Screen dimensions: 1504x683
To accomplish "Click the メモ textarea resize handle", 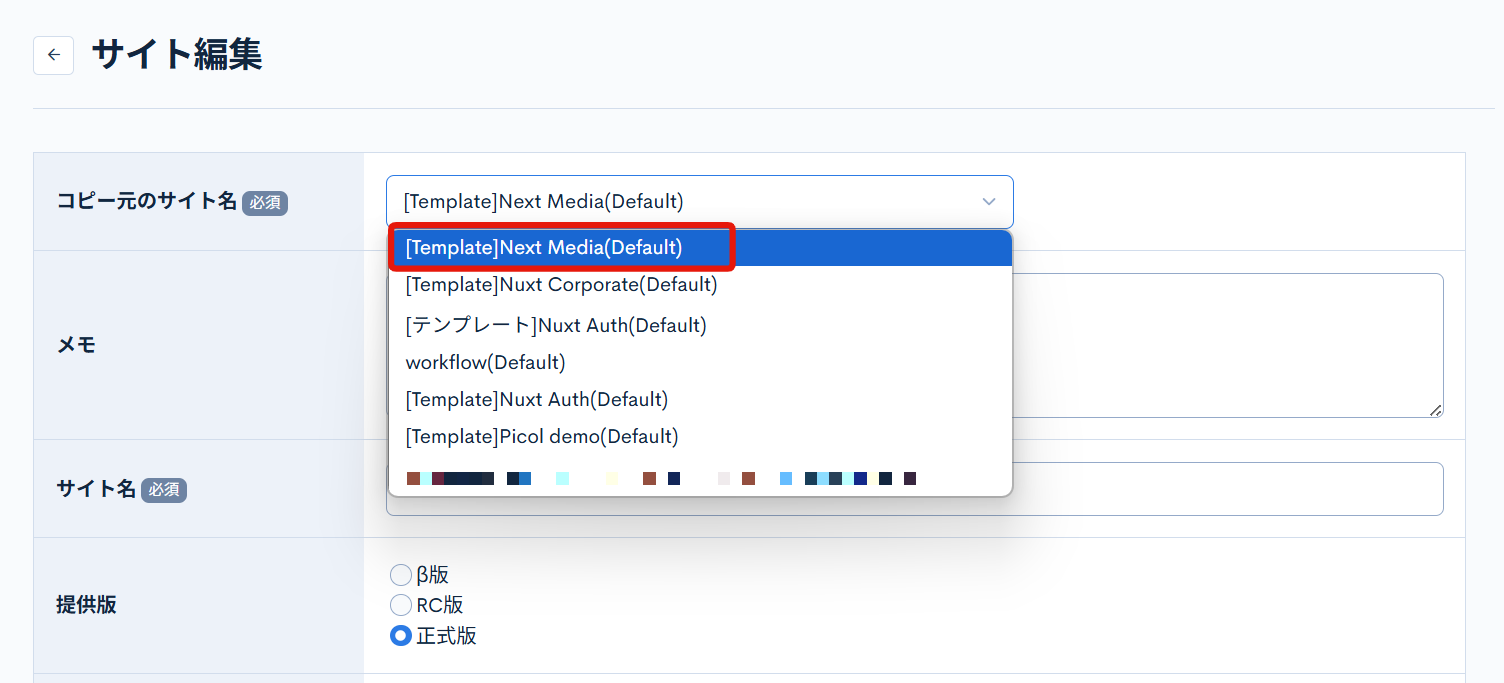I will pos(1435,410).
